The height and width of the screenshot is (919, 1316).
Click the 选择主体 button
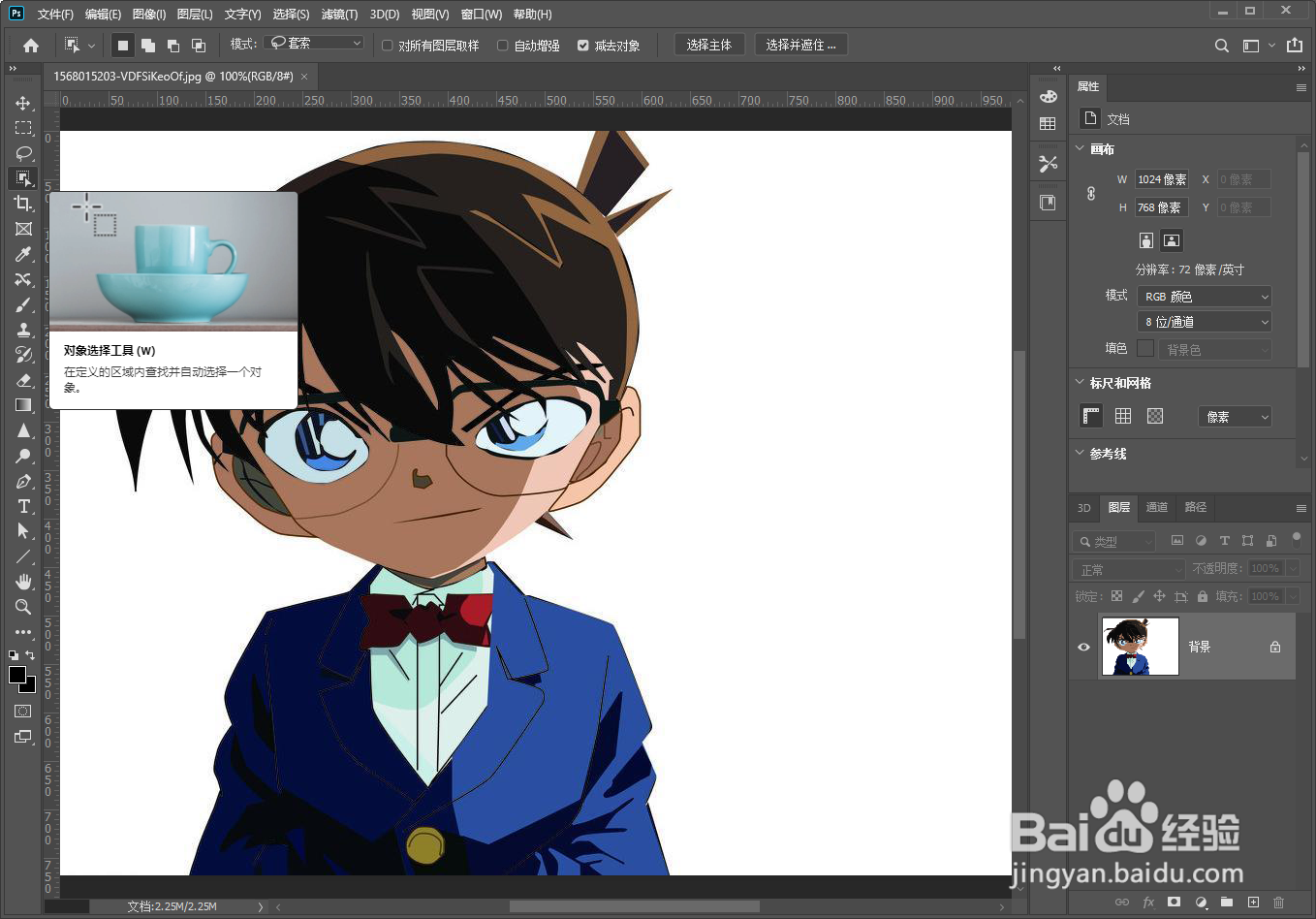(x=708, y=45)
